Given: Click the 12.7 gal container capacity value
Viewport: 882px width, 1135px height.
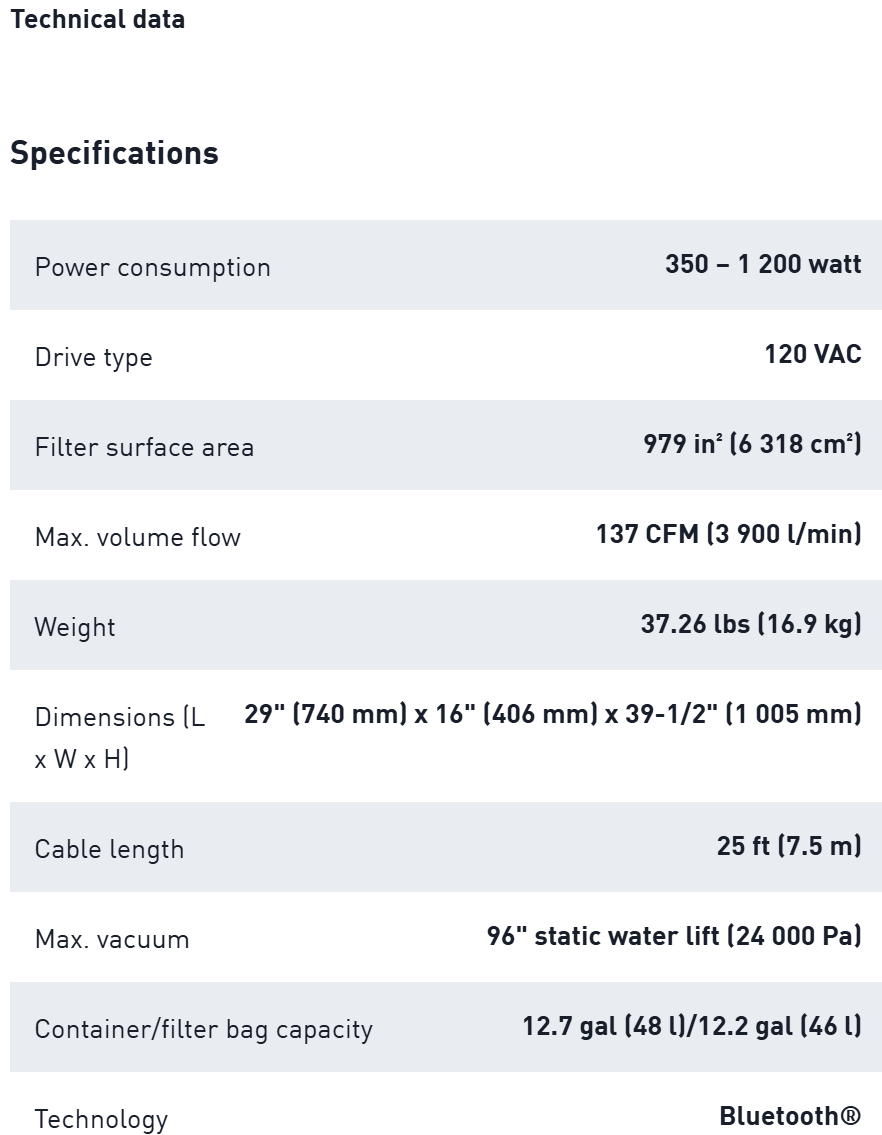Looking at the screenshot, I should pyautogui.click(x=691, y=1026).
